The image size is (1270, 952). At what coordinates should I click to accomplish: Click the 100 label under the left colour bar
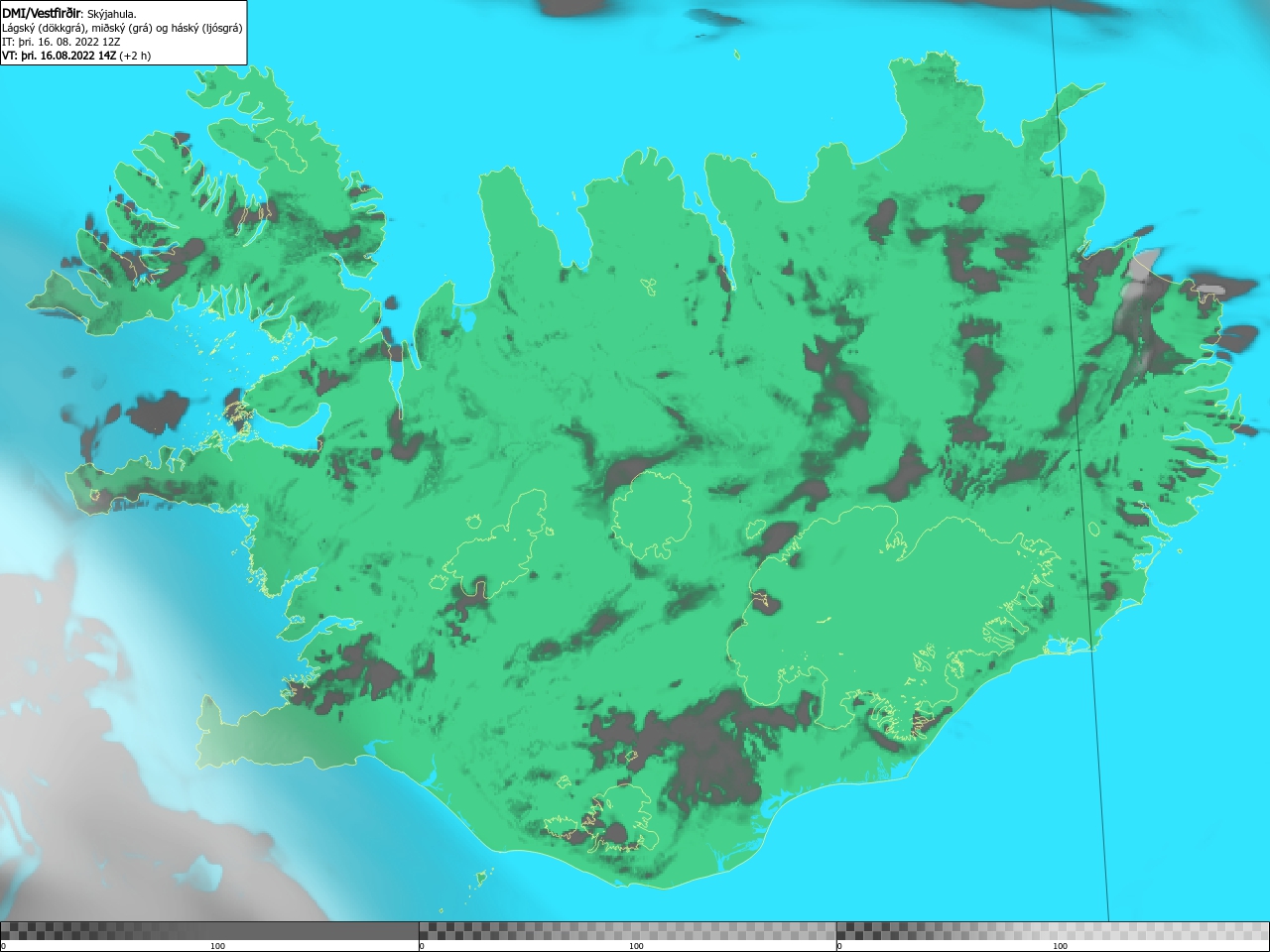coord(217,946)
